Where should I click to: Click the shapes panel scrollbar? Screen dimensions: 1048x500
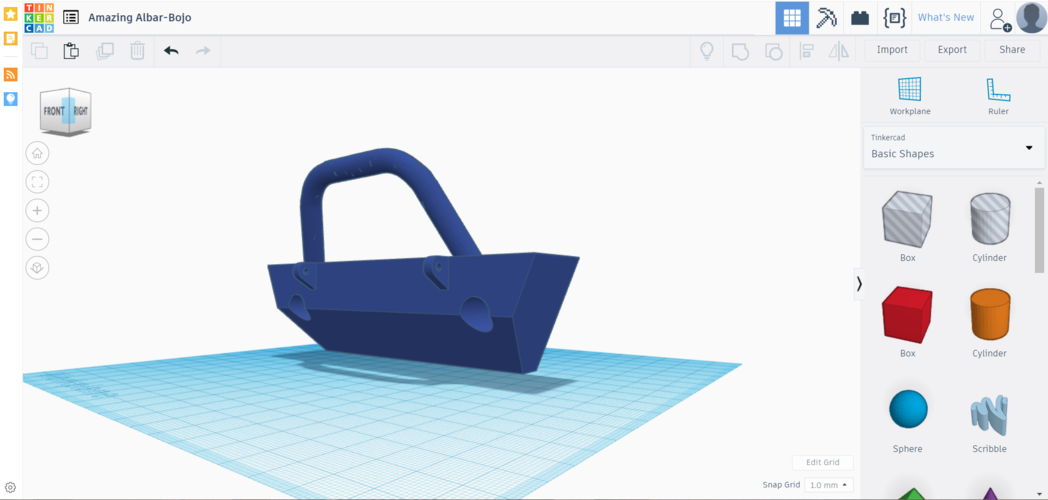(x=1039, y=229)
